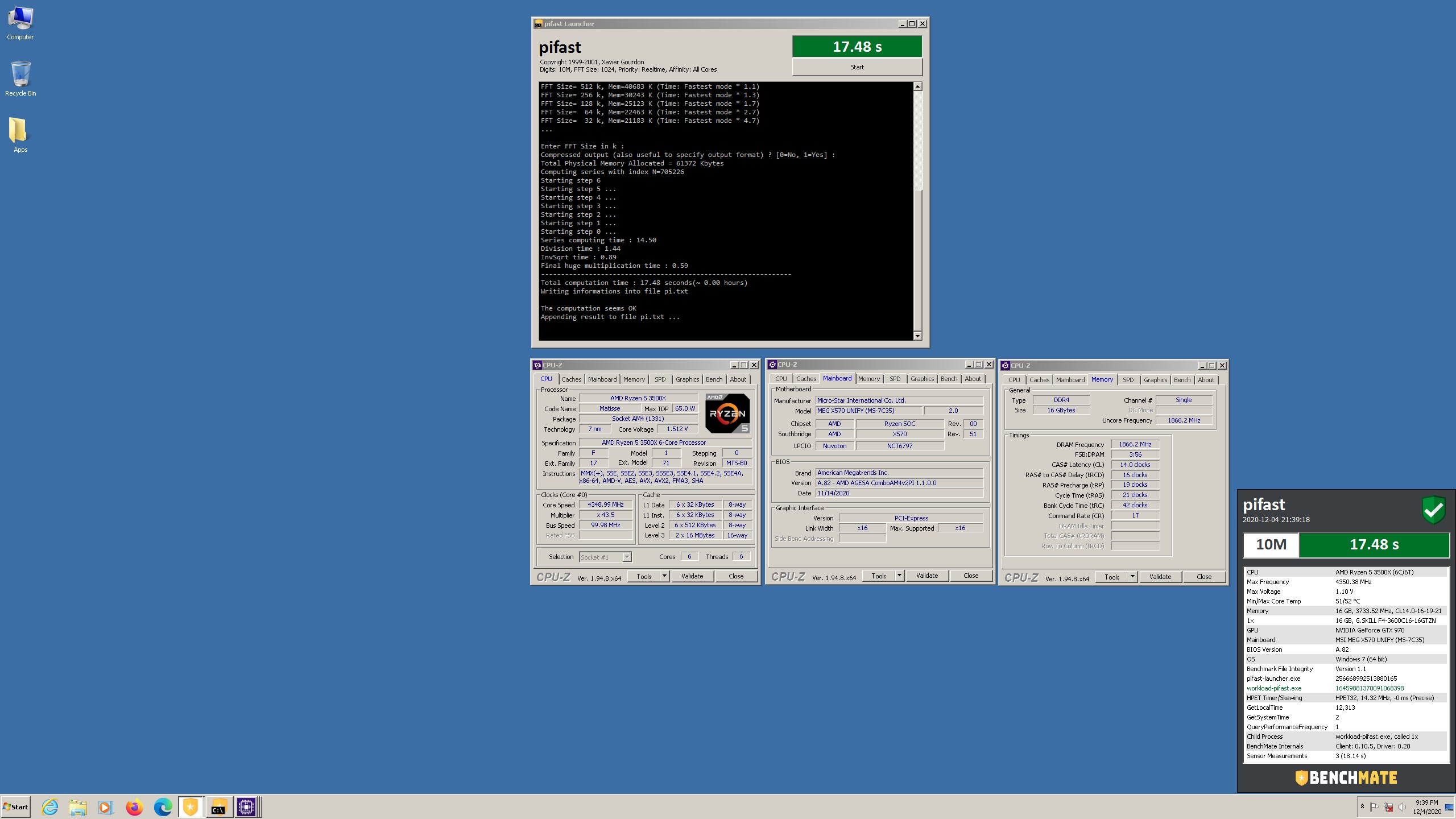This screenshot has width=1456, height=819.
Task: Click the HPET Timer/Skewing row in BenchMate
Action: click(1346, 698)
